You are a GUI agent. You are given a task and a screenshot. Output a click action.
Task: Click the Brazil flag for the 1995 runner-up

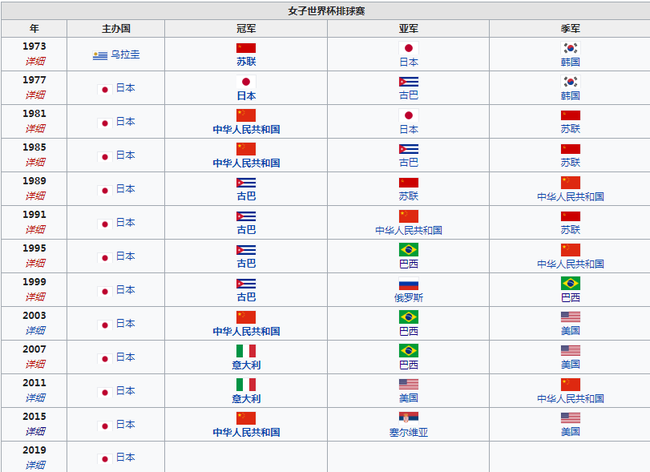[408, 250]
